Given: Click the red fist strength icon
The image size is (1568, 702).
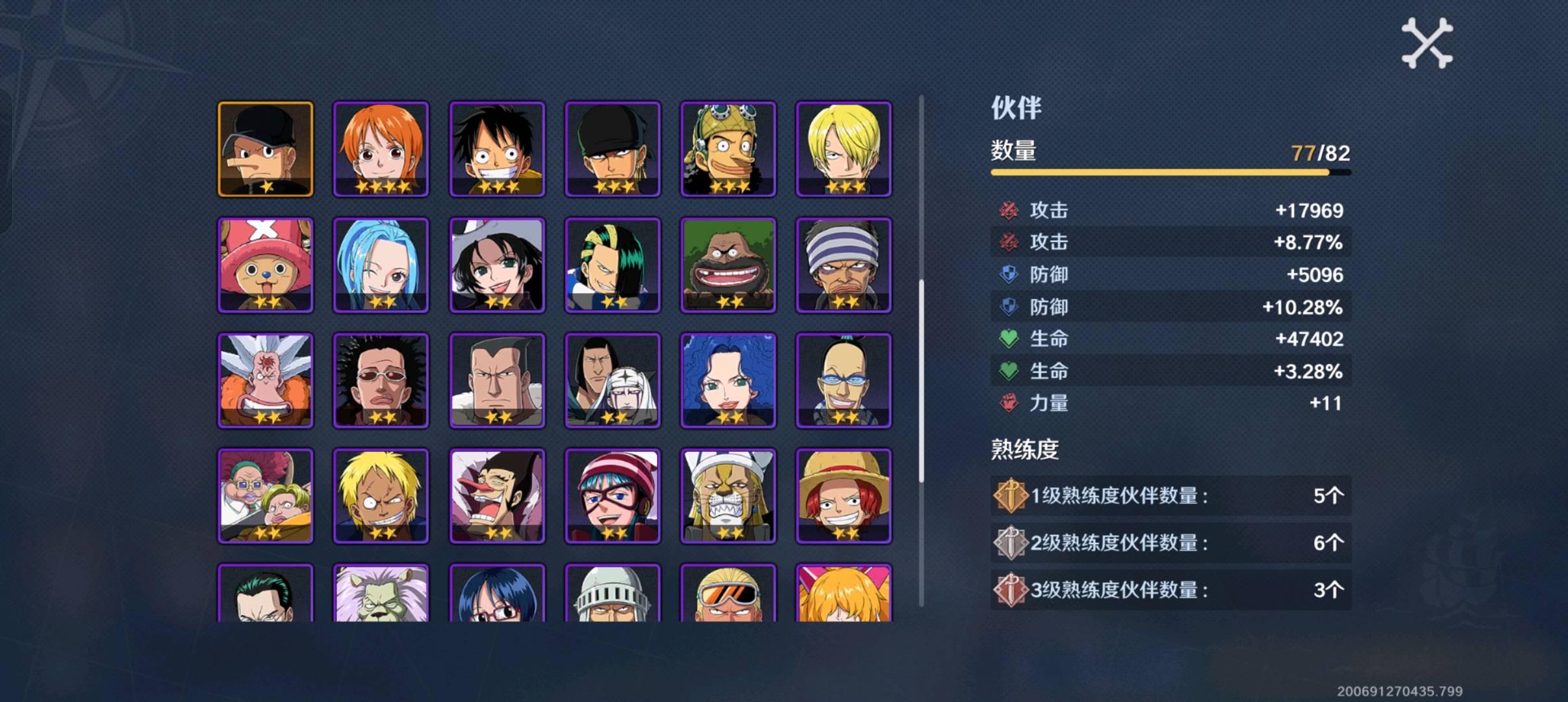Looking at the screenshot, I should 1009,403.
